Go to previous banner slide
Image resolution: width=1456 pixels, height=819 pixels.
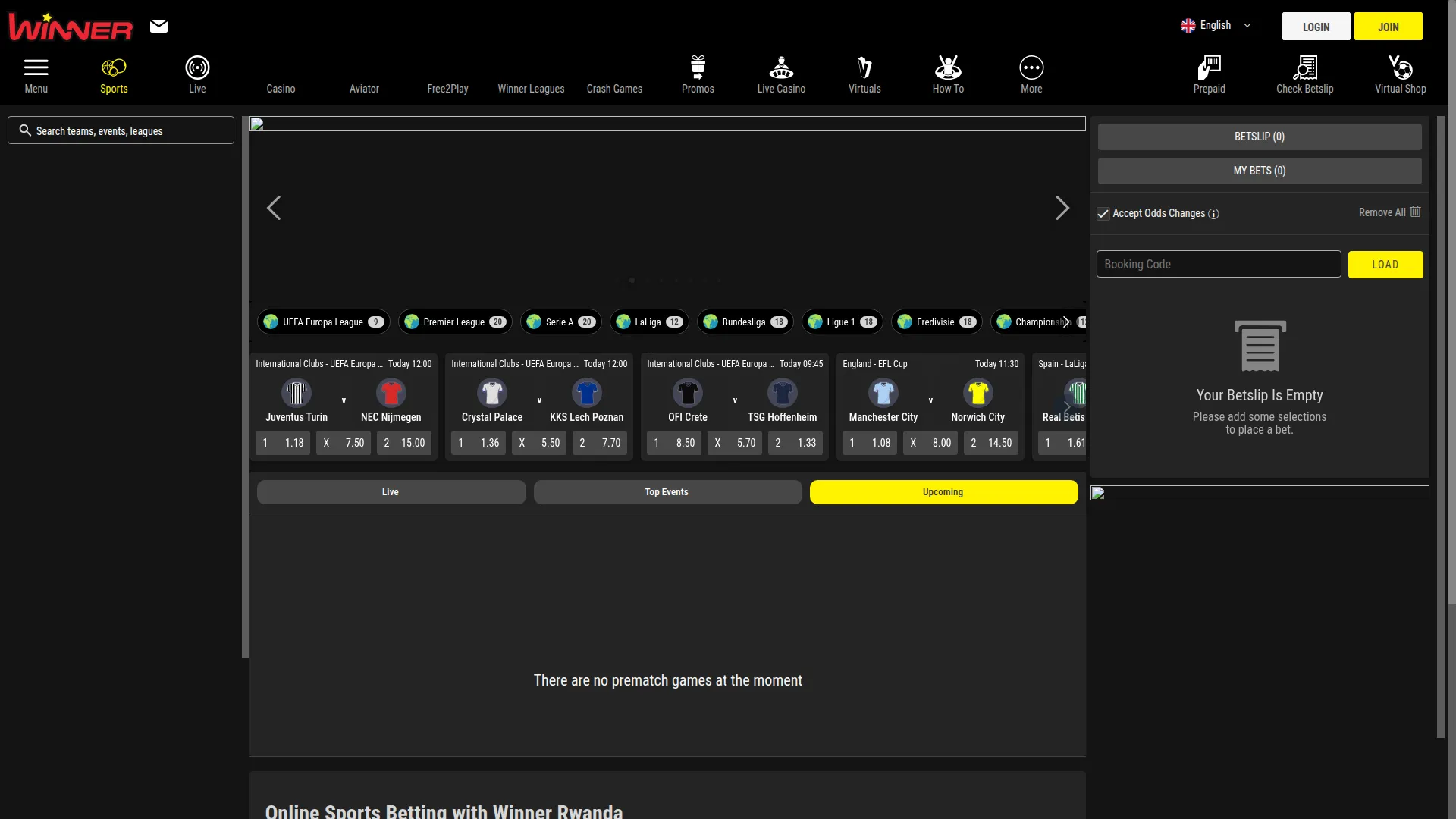coord(274,208)
